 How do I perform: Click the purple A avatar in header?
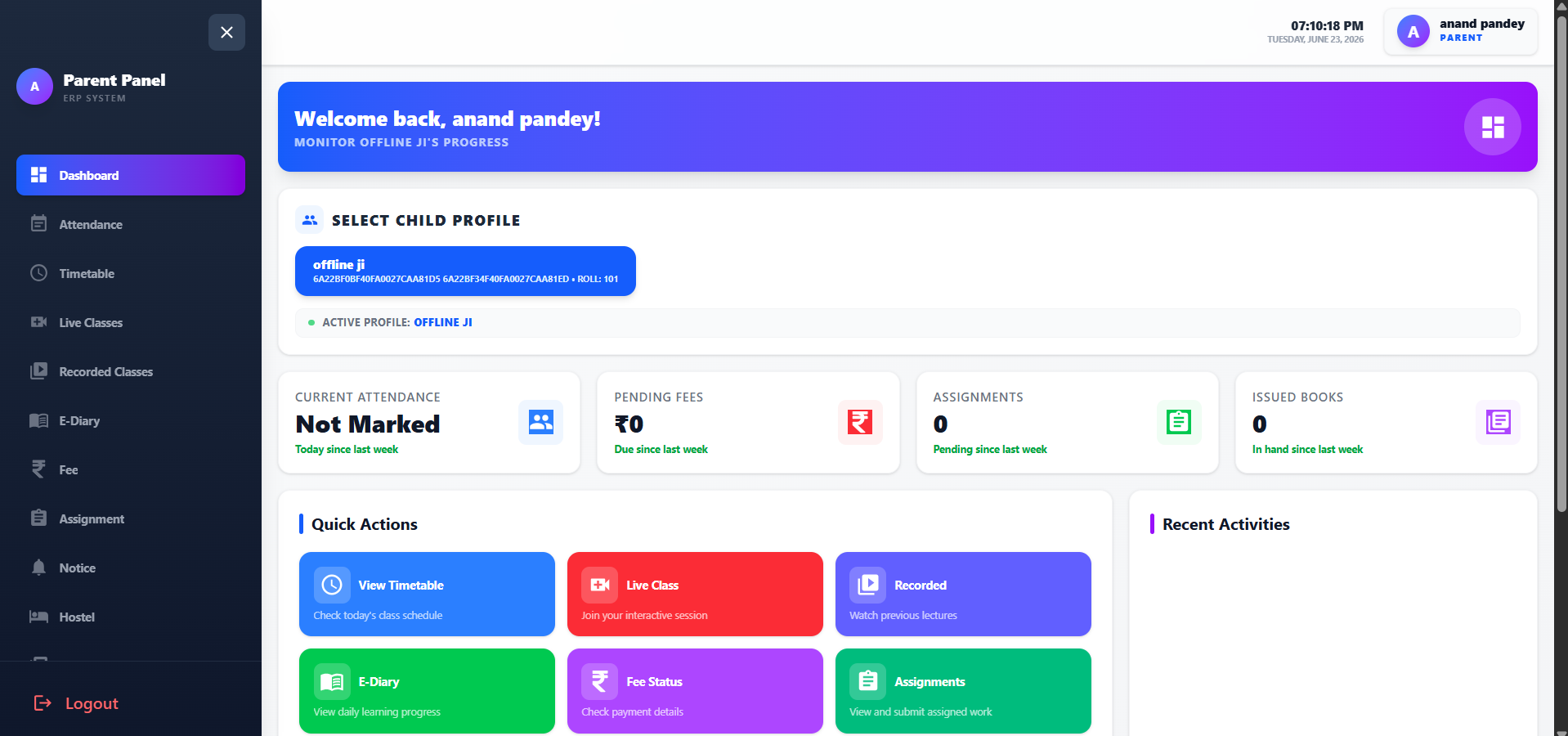[1413, 31]
